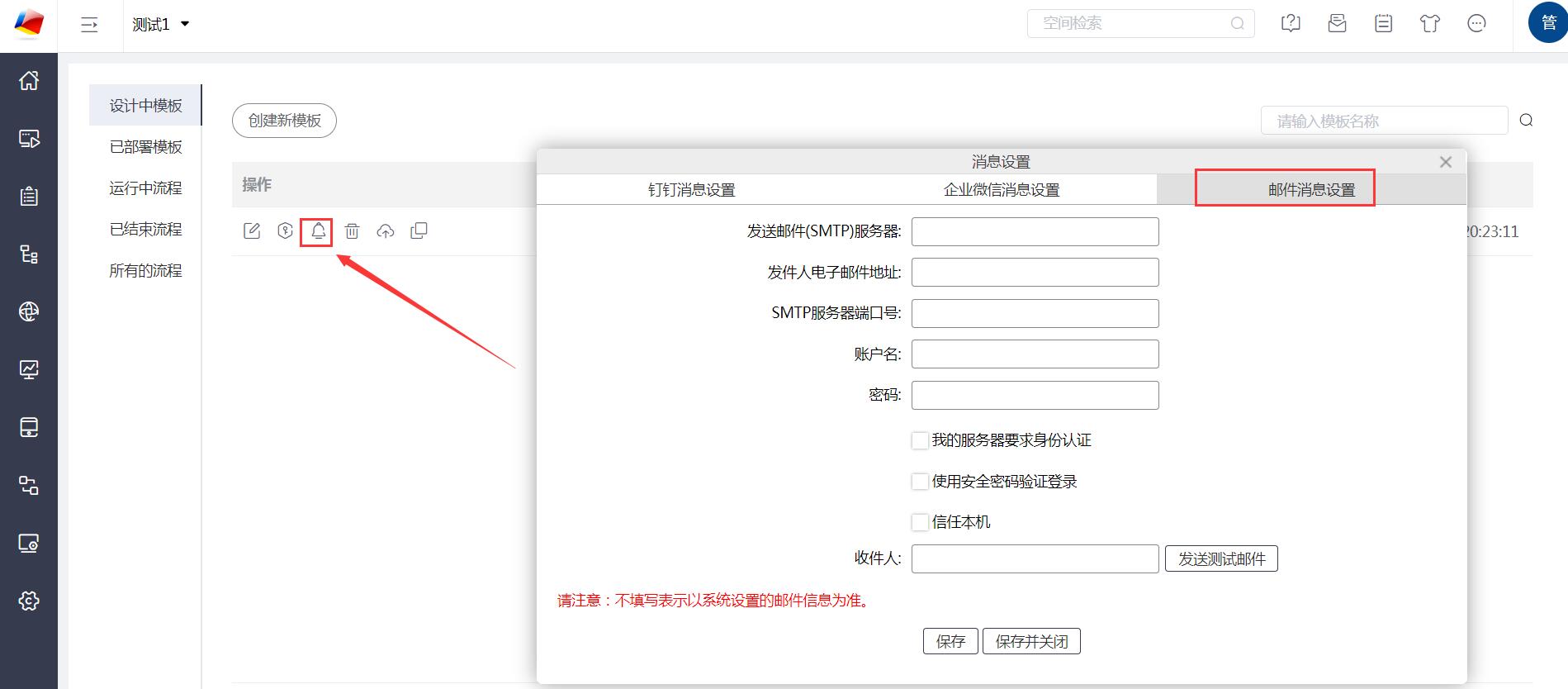
Task: Click the template search magnifier icon
Action: point(1526,121)
